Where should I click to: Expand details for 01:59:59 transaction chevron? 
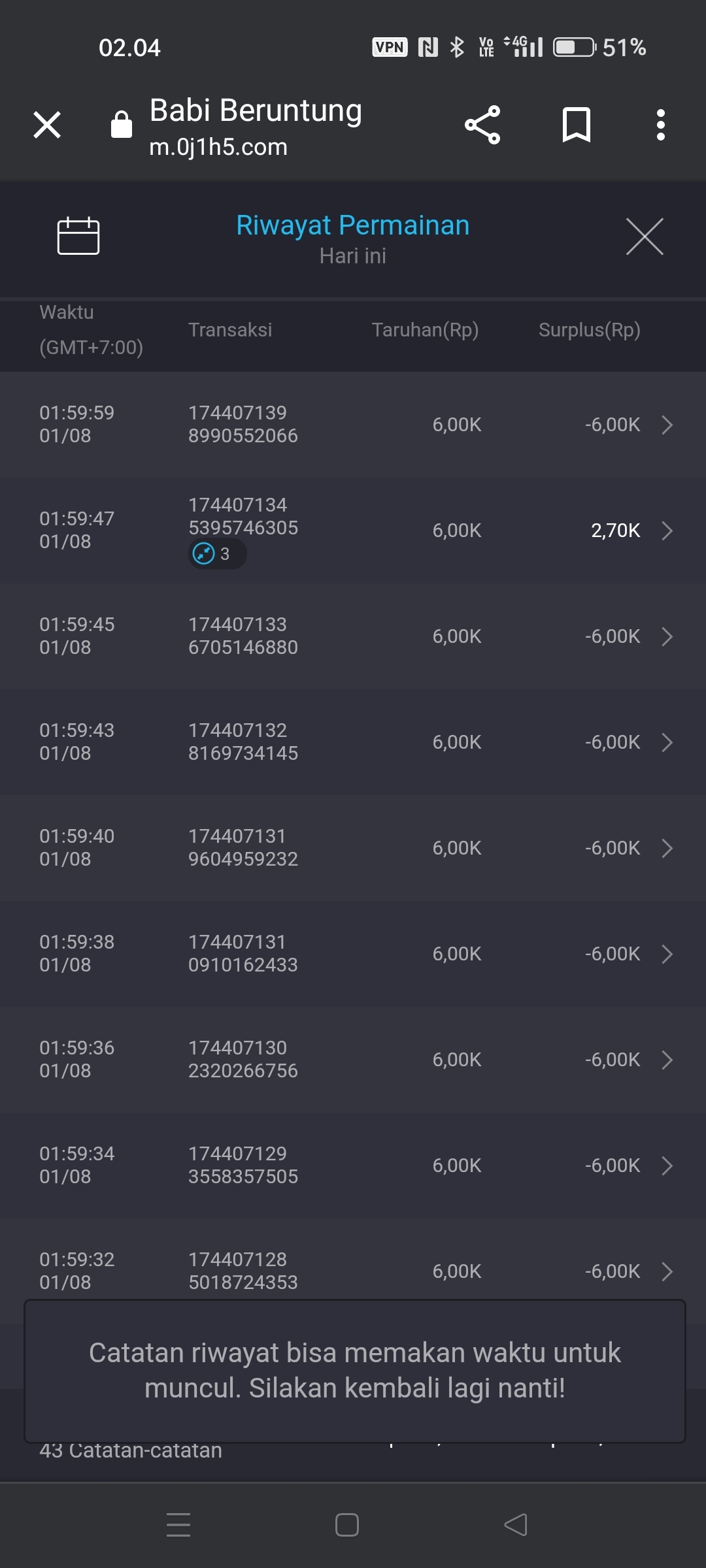(667, 425)
